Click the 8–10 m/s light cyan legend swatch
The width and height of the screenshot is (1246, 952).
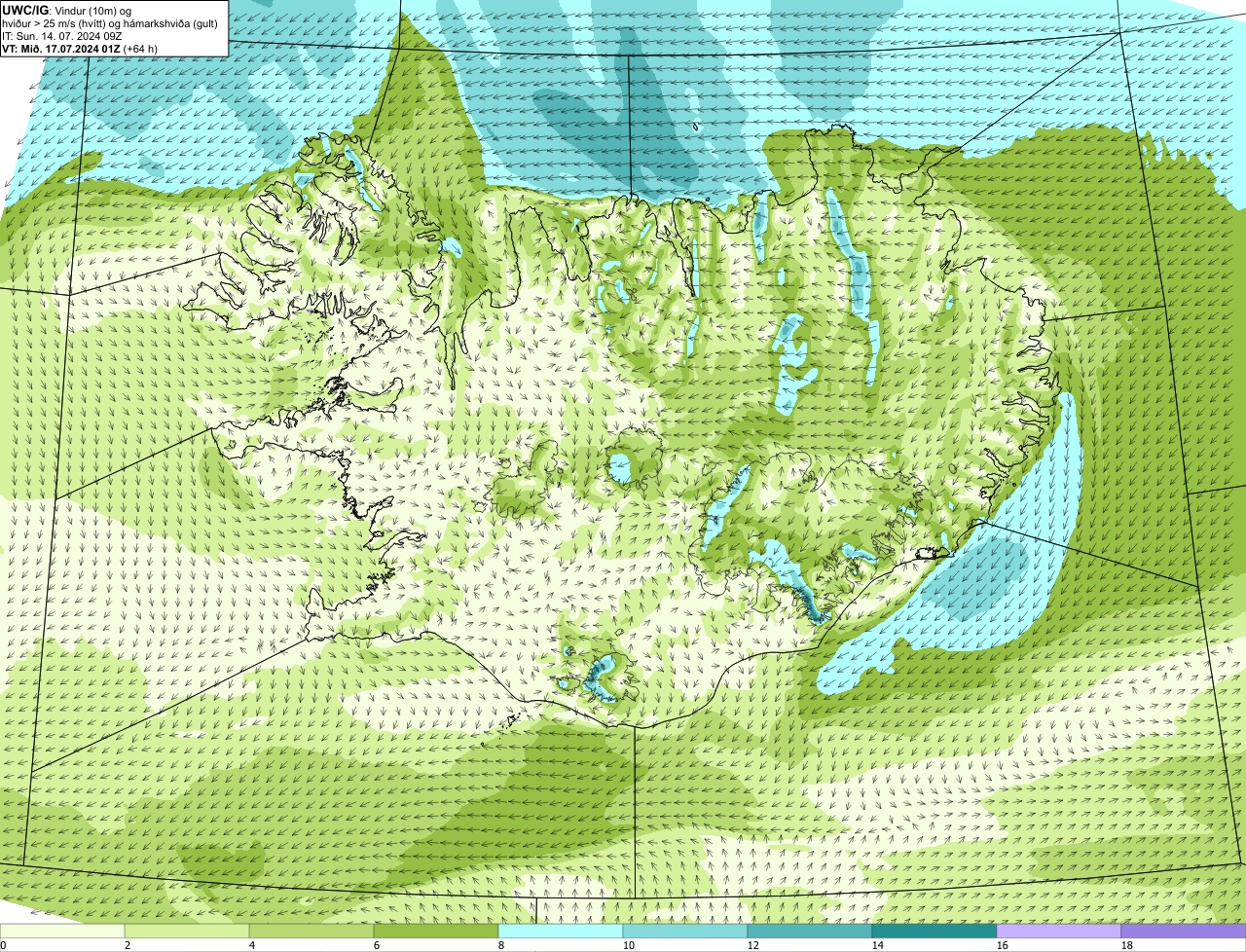click(561, 931)
